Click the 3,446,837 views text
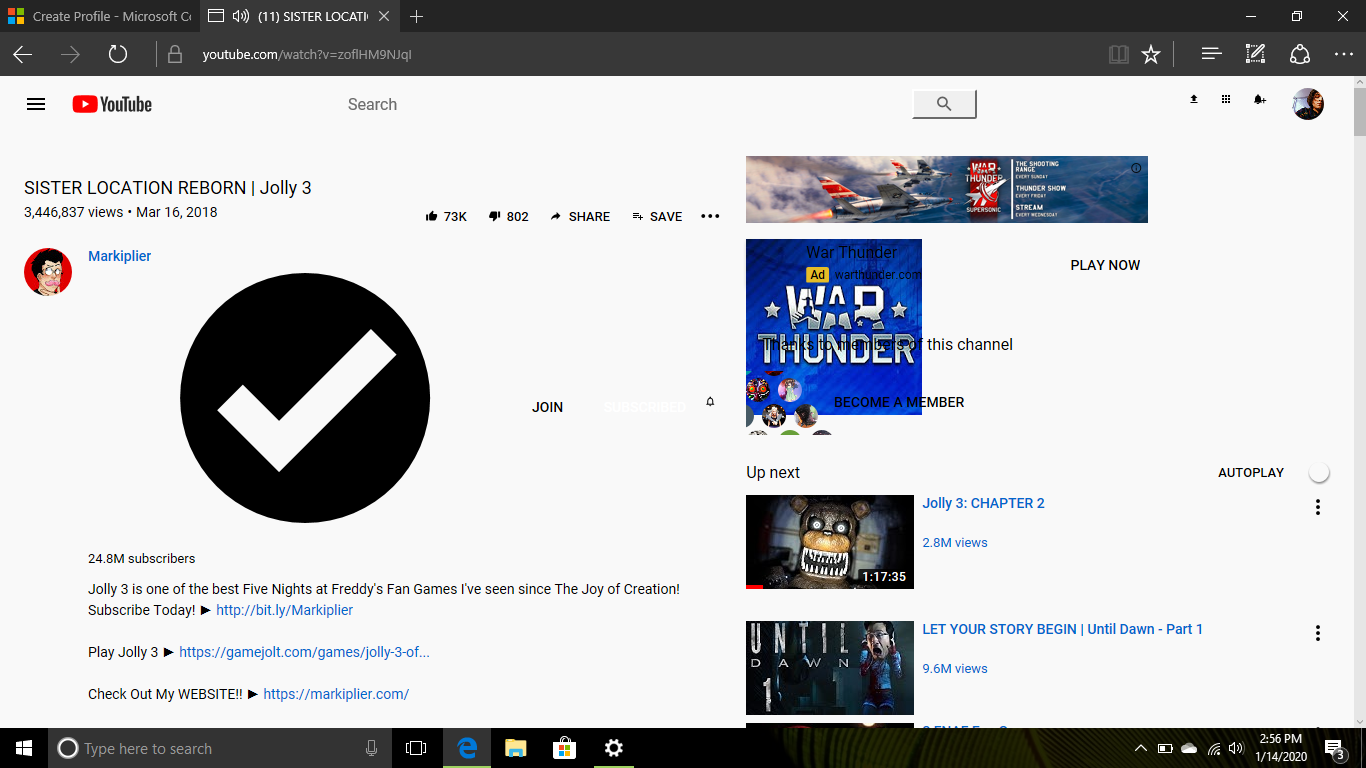 (73, 212)
